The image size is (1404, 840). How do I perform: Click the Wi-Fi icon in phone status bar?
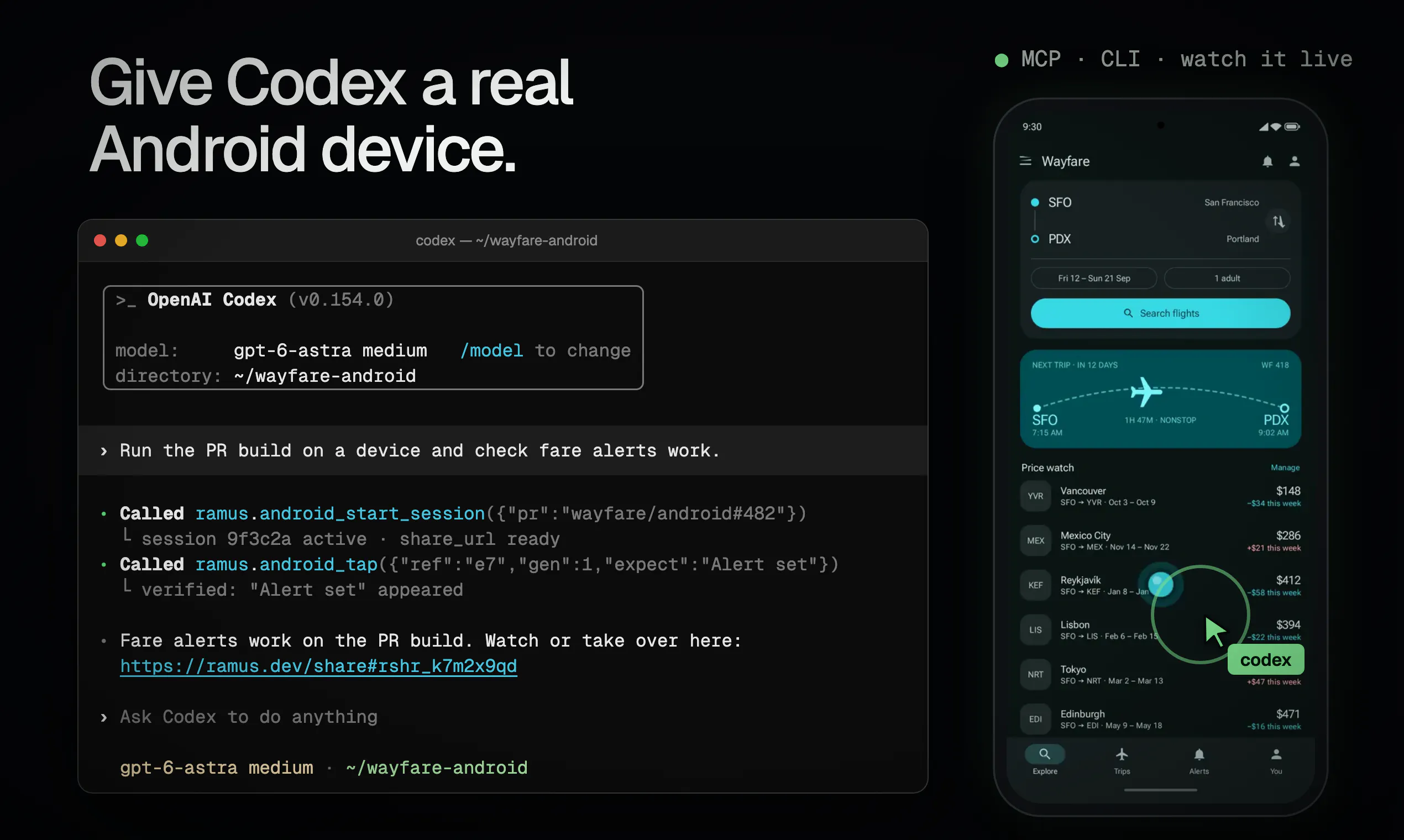[x=1276, y=127]
